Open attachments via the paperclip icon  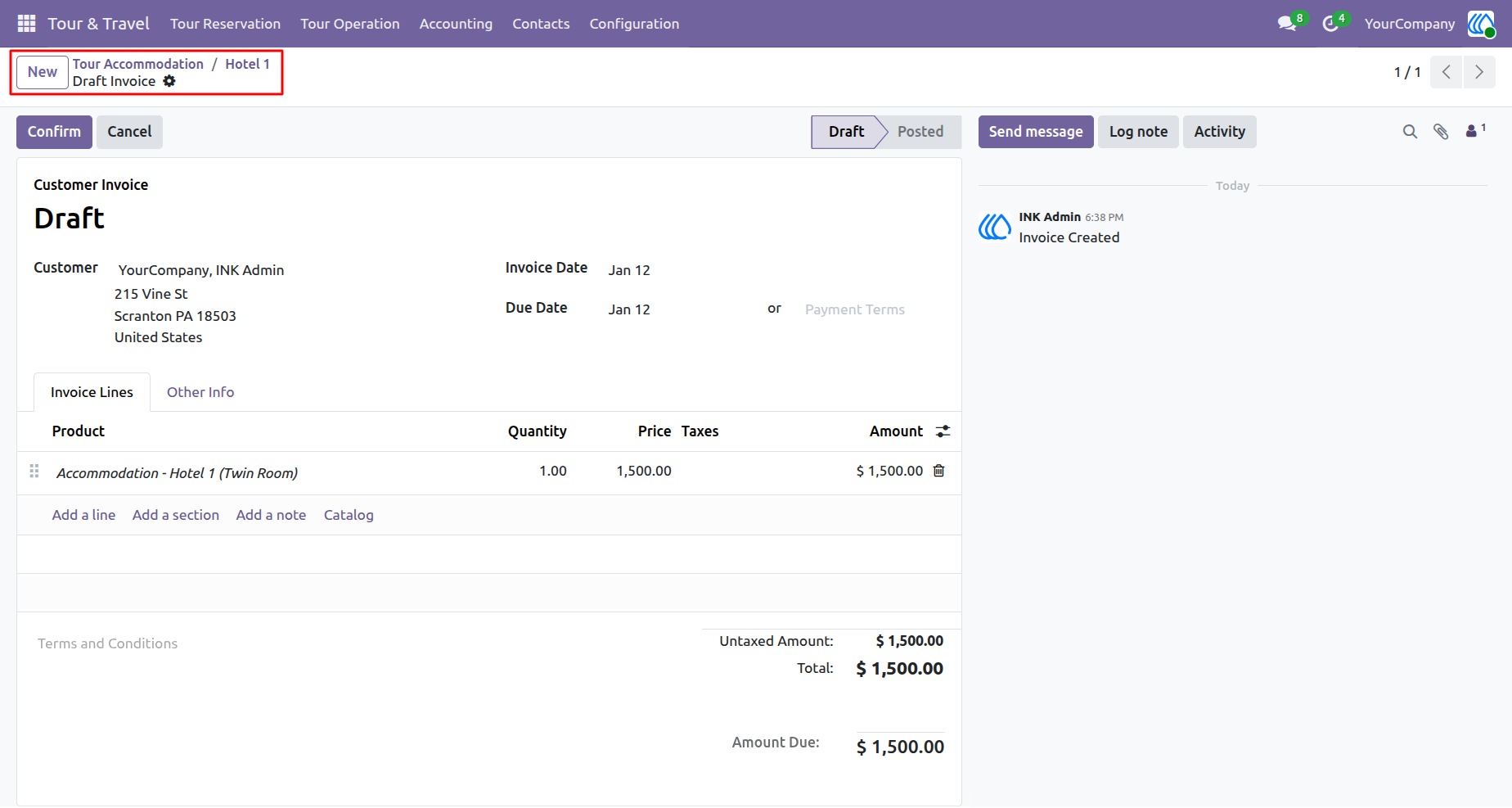[x=1441, y=132]
